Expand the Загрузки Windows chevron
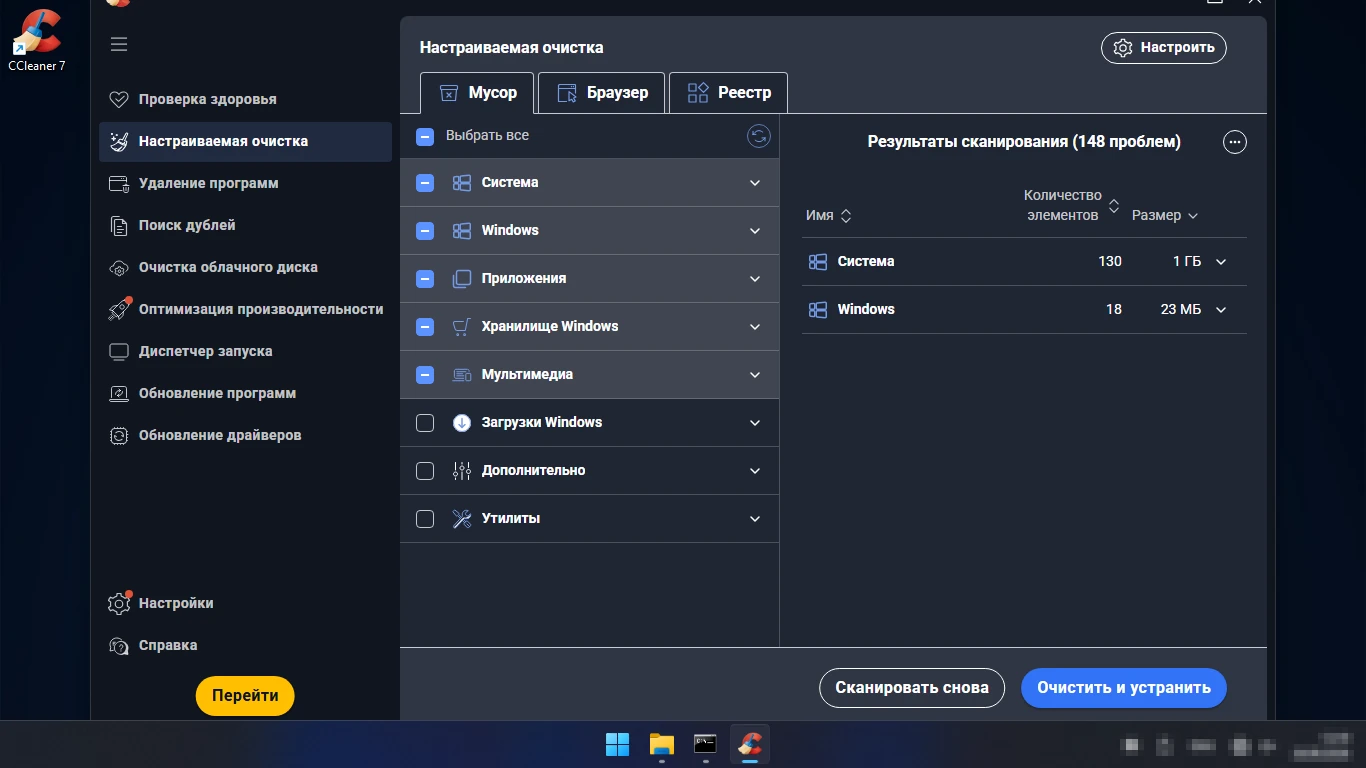Screen dimensions: 1366x768 [755, 423]
